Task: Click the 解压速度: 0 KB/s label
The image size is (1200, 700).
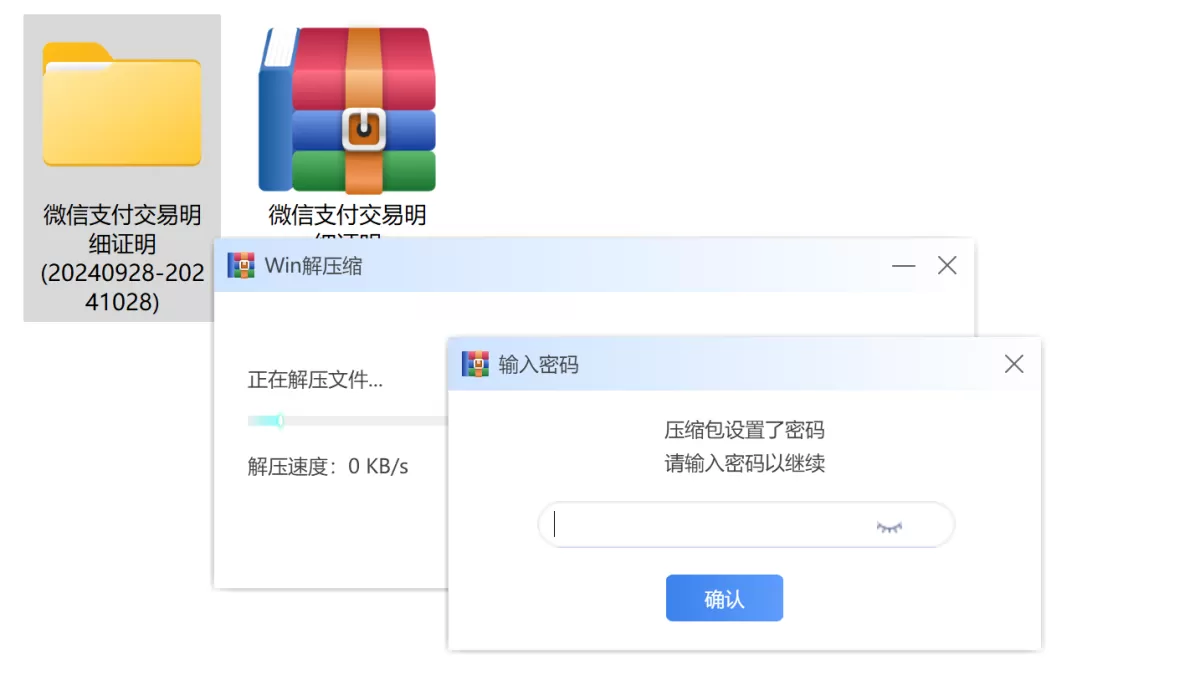Action: click(x=328, y=466)
